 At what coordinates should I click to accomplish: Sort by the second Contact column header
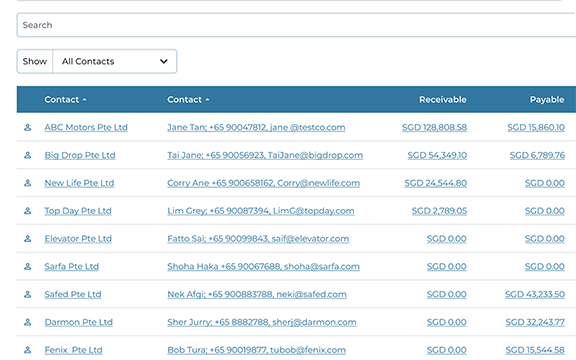tap(188, 100)
